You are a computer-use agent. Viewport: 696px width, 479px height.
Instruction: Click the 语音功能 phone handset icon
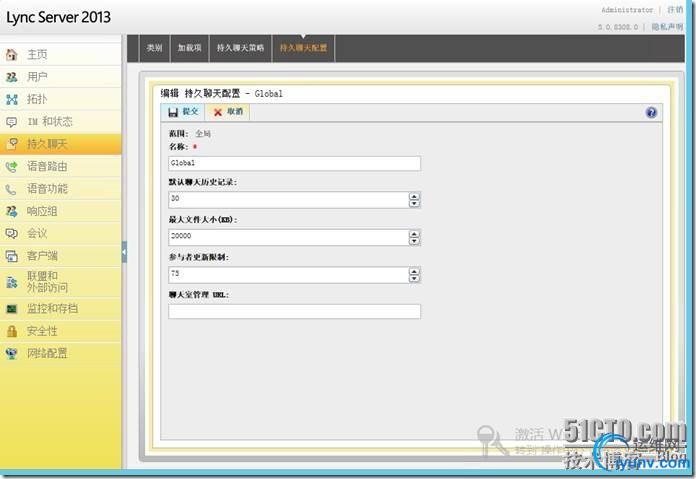tap(12, 189)
